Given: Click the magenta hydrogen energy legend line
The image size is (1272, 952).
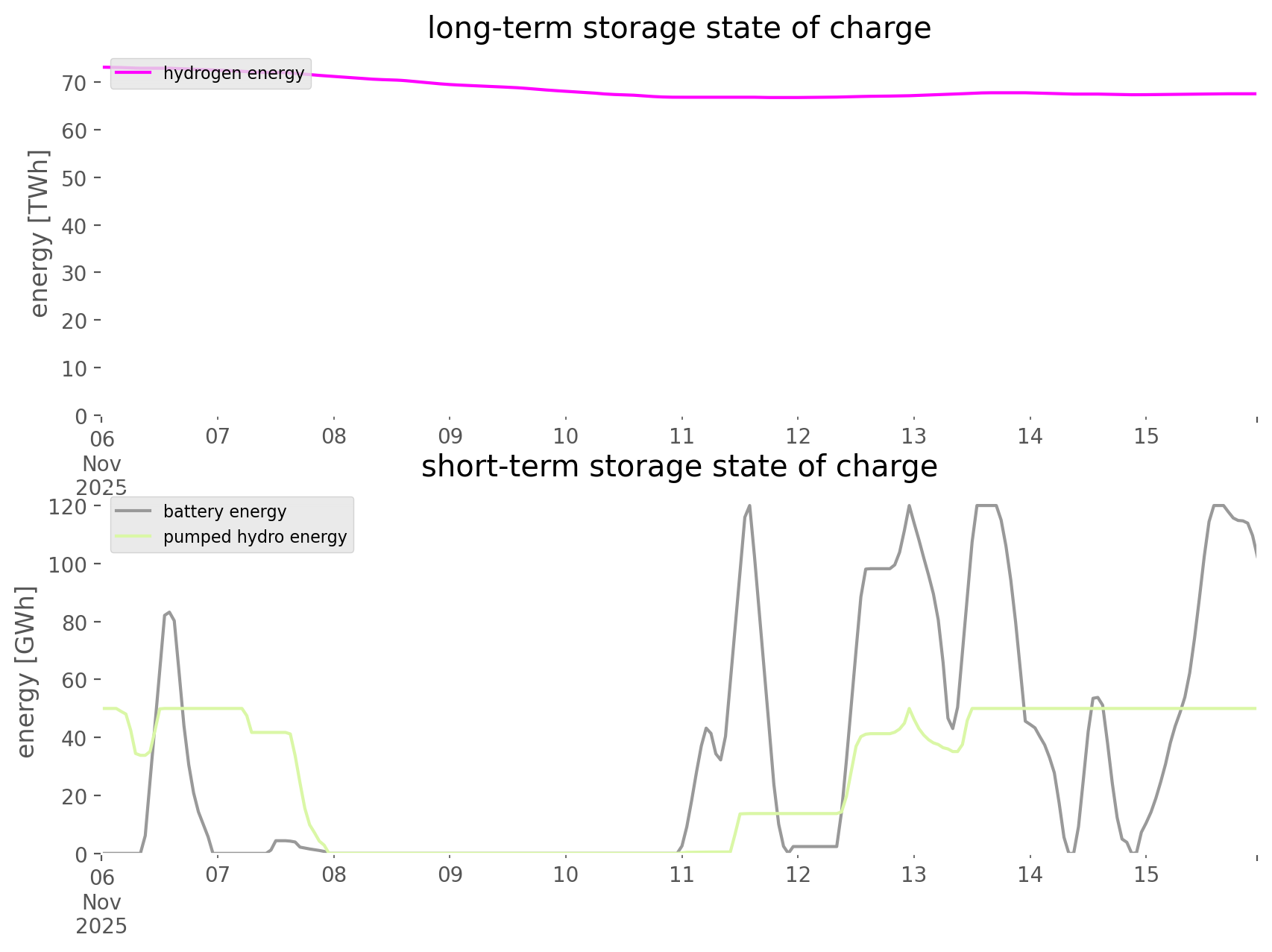Looking at the screenshot, I should [133, 73].
